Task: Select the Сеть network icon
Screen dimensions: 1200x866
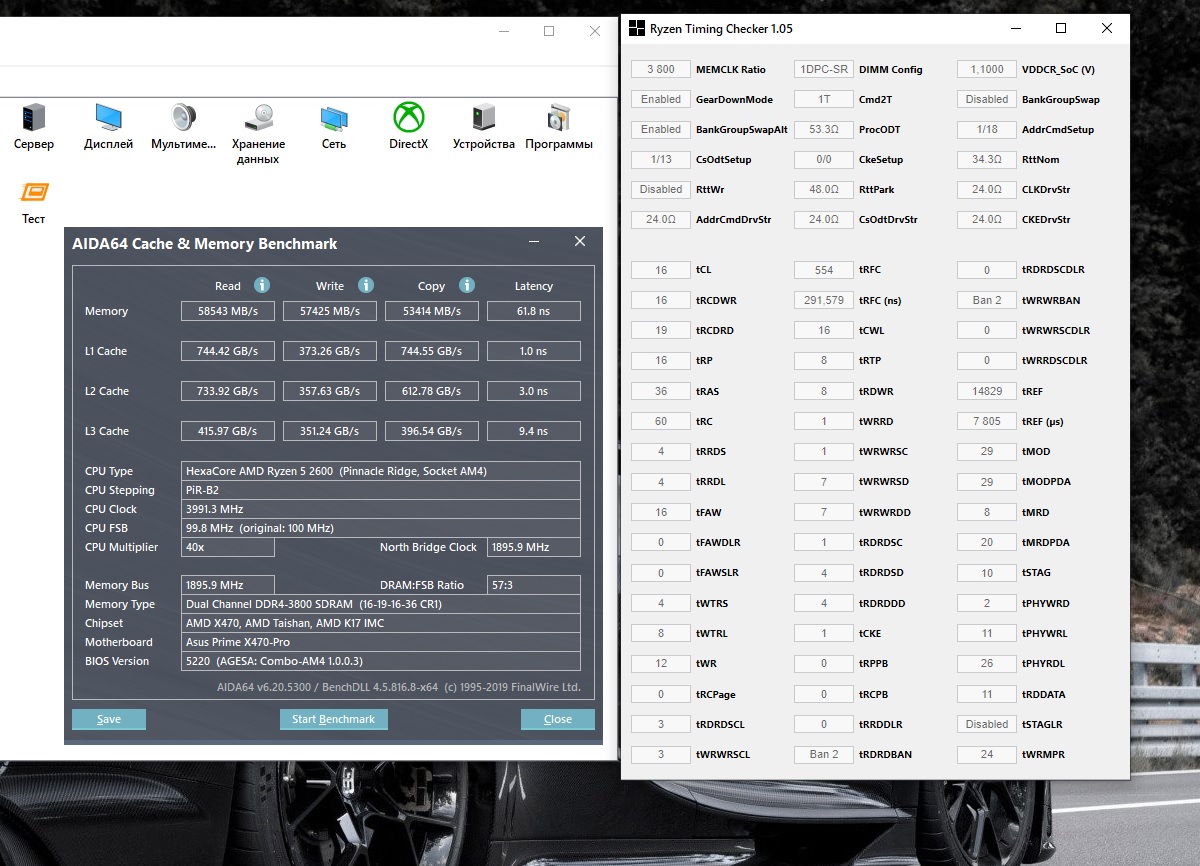Action: coord(334,119)
